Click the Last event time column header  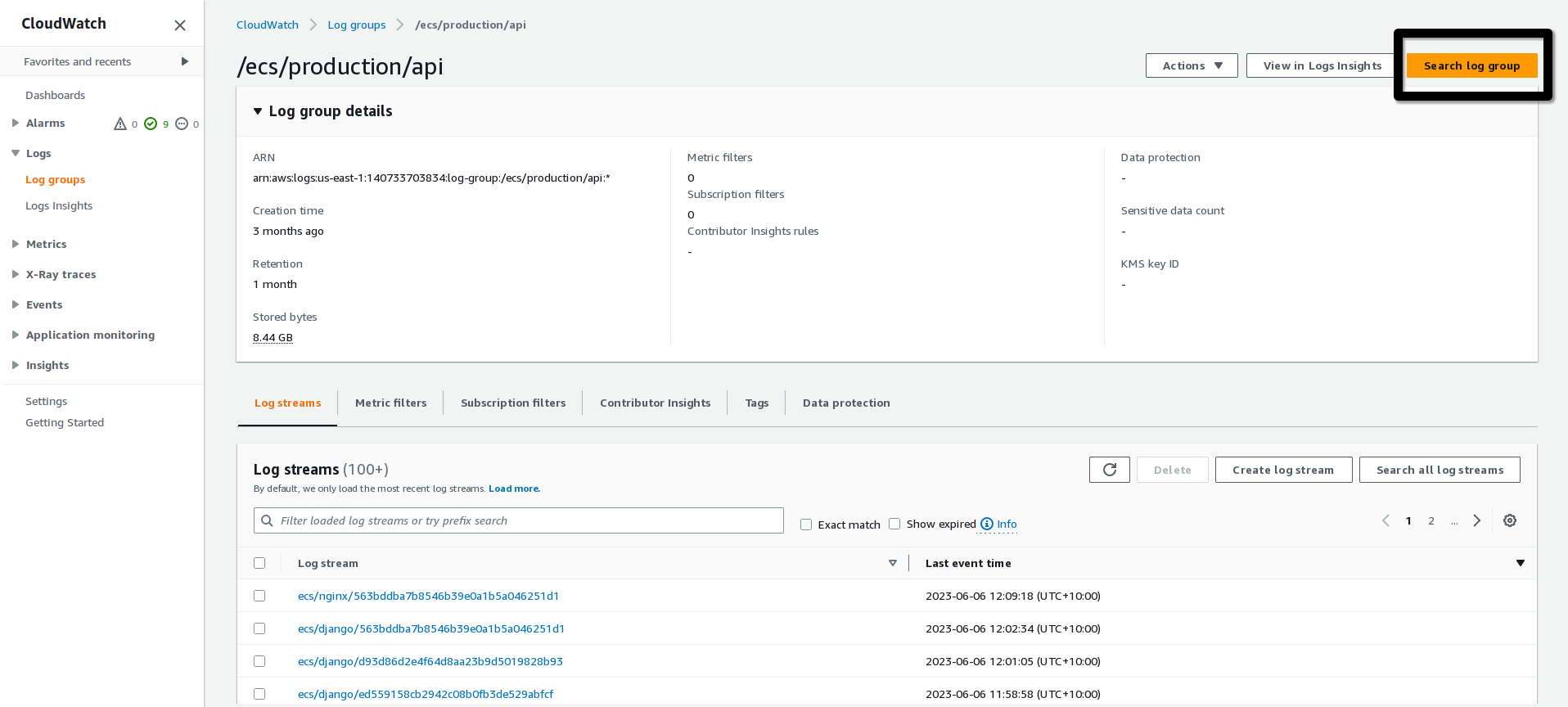(x=968, y=563)
